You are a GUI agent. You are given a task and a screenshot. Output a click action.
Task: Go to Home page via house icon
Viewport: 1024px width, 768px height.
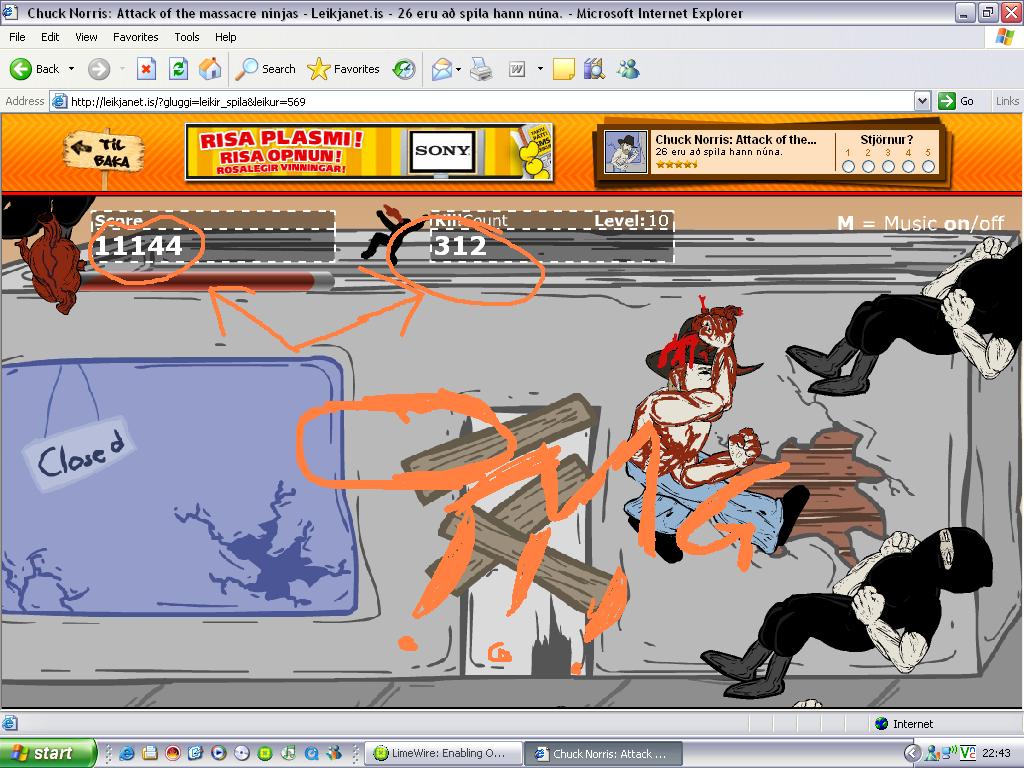pos(210,69)
